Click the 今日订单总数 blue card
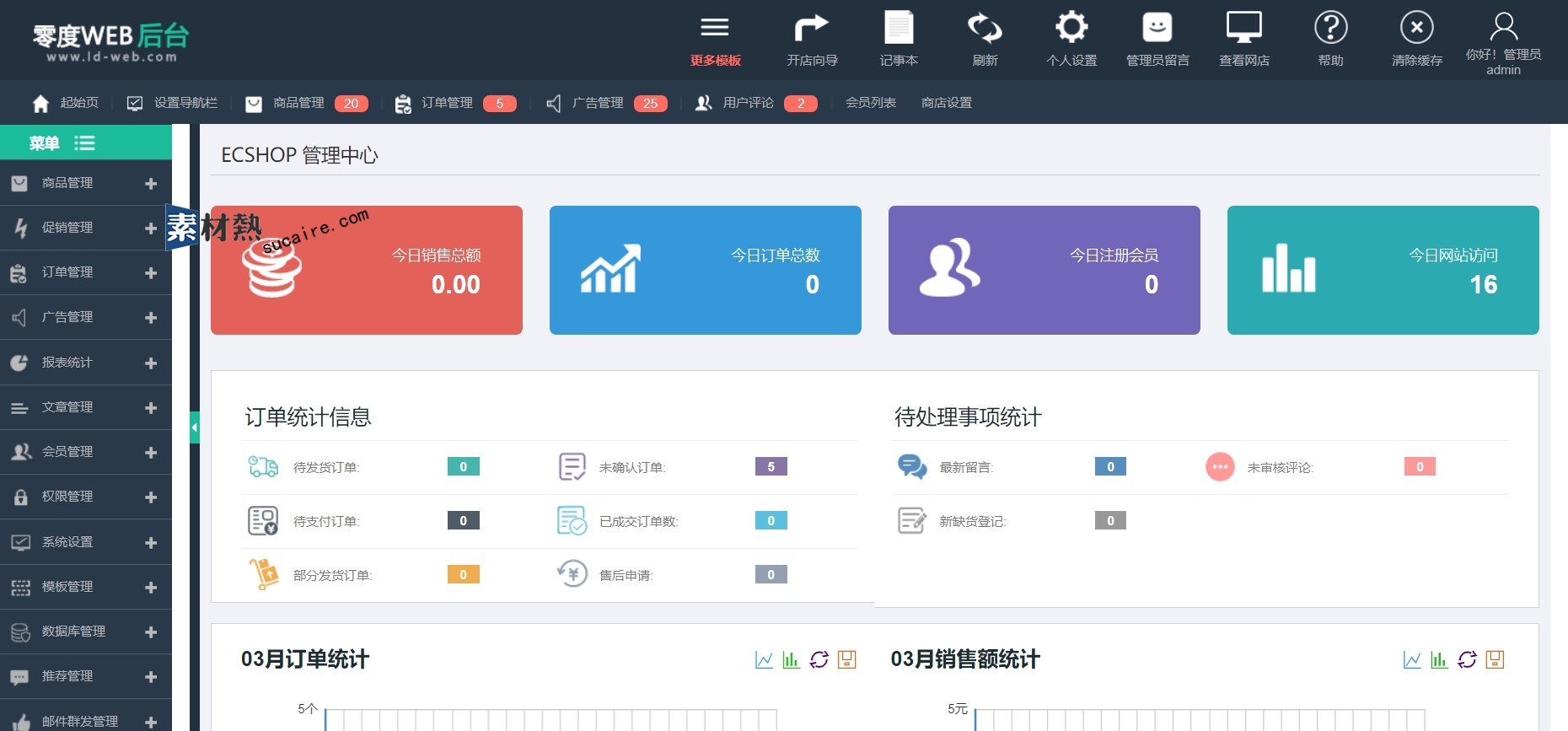The image size is (1568, 731). click(x=706, y=270)
